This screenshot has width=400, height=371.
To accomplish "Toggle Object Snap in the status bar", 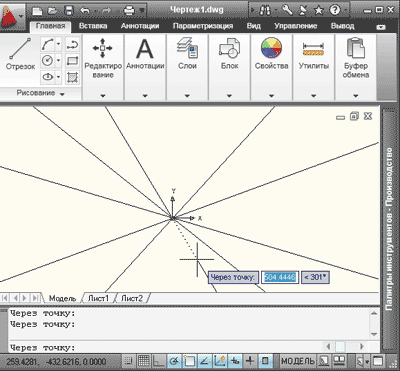I will click(x=190, y=361).
